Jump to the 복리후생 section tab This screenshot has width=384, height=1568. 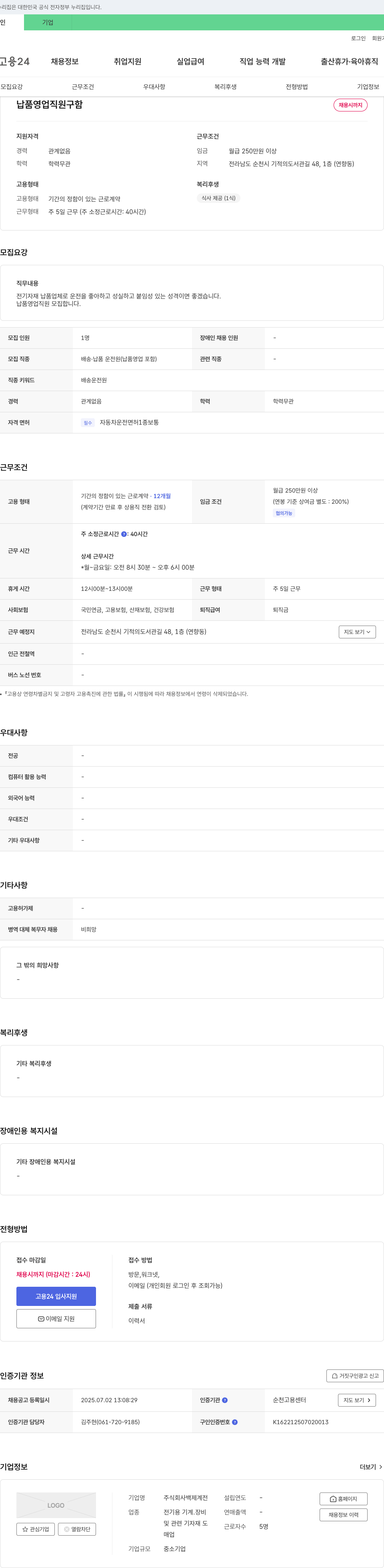pyautogui.click(x=226, y=86)
